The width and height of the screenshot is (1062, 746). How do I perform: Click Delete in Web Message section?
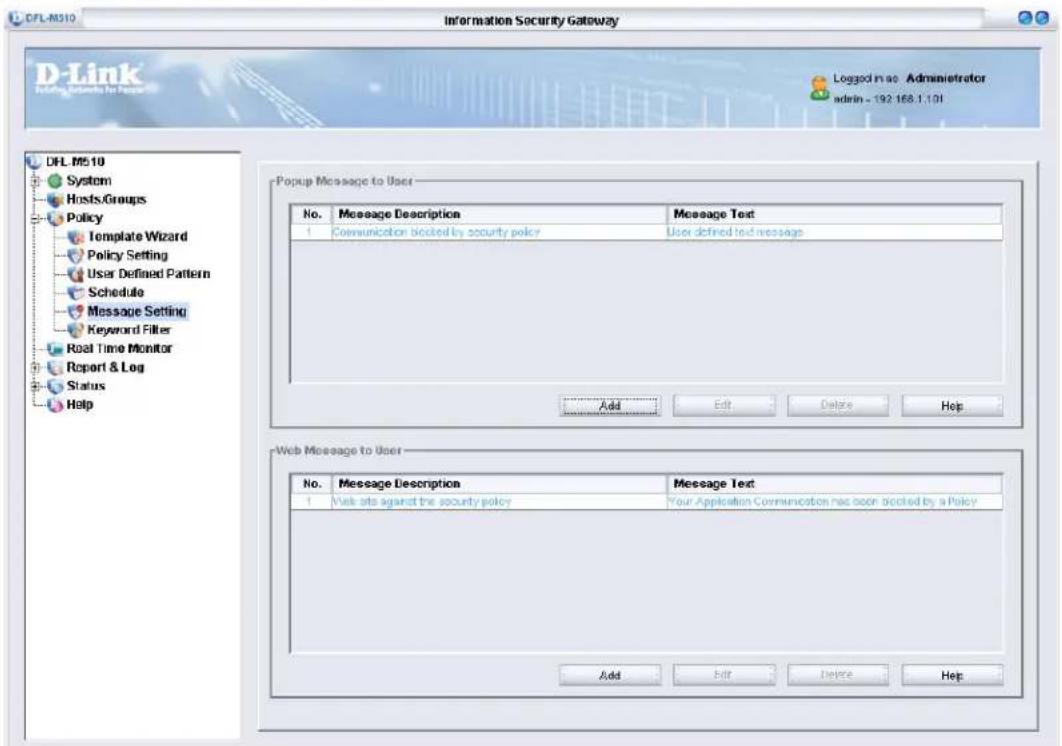click(x=837, y=675)
